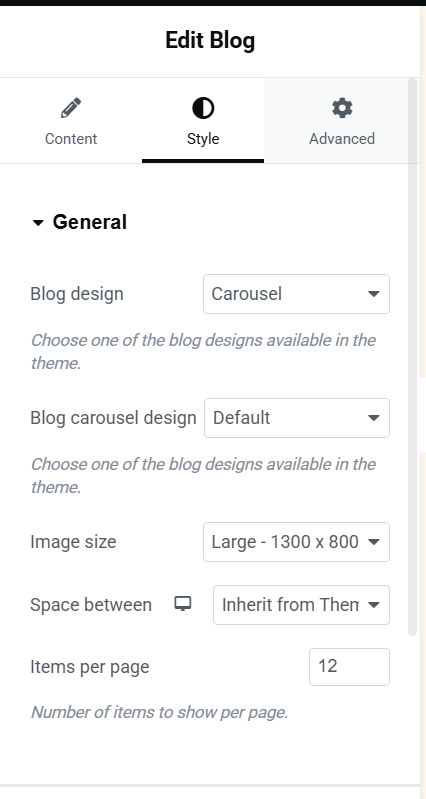The width and height of the screenshot is (426, 799).
Task: Click the panel vertical scrollbar
Action: point(413,357)
